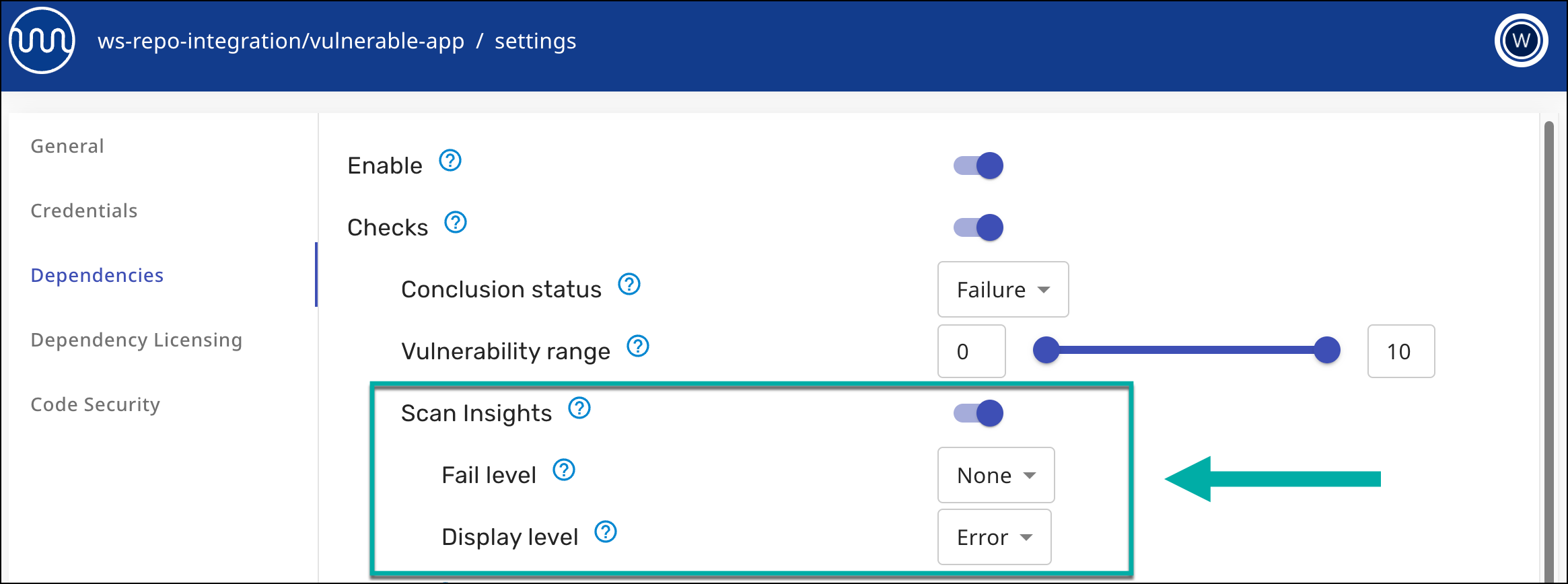Open the Conclusion status Failure dropdown

pyautogui.click(x=1003, y=290)
